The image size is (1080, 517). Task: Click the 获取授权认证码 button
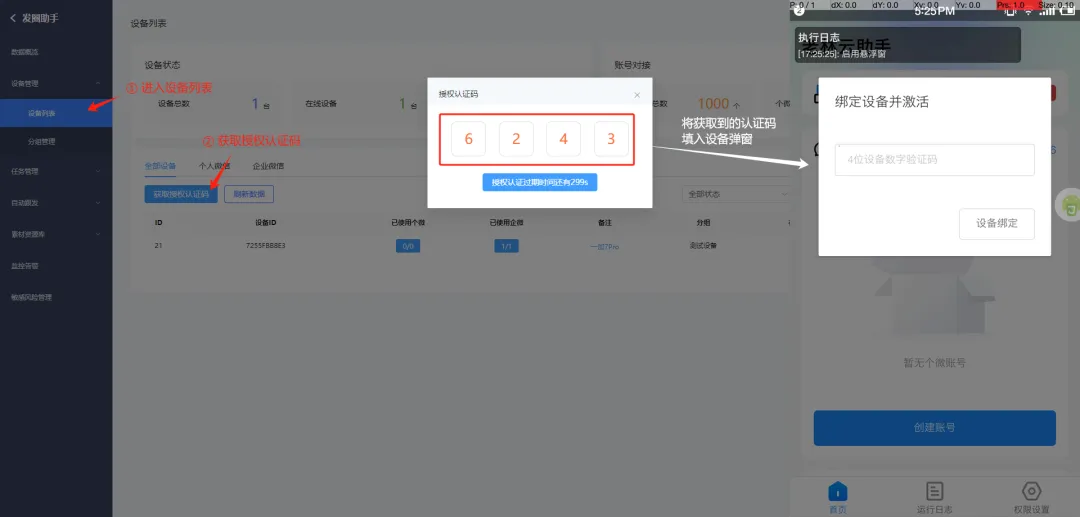(x=181, y=194)
